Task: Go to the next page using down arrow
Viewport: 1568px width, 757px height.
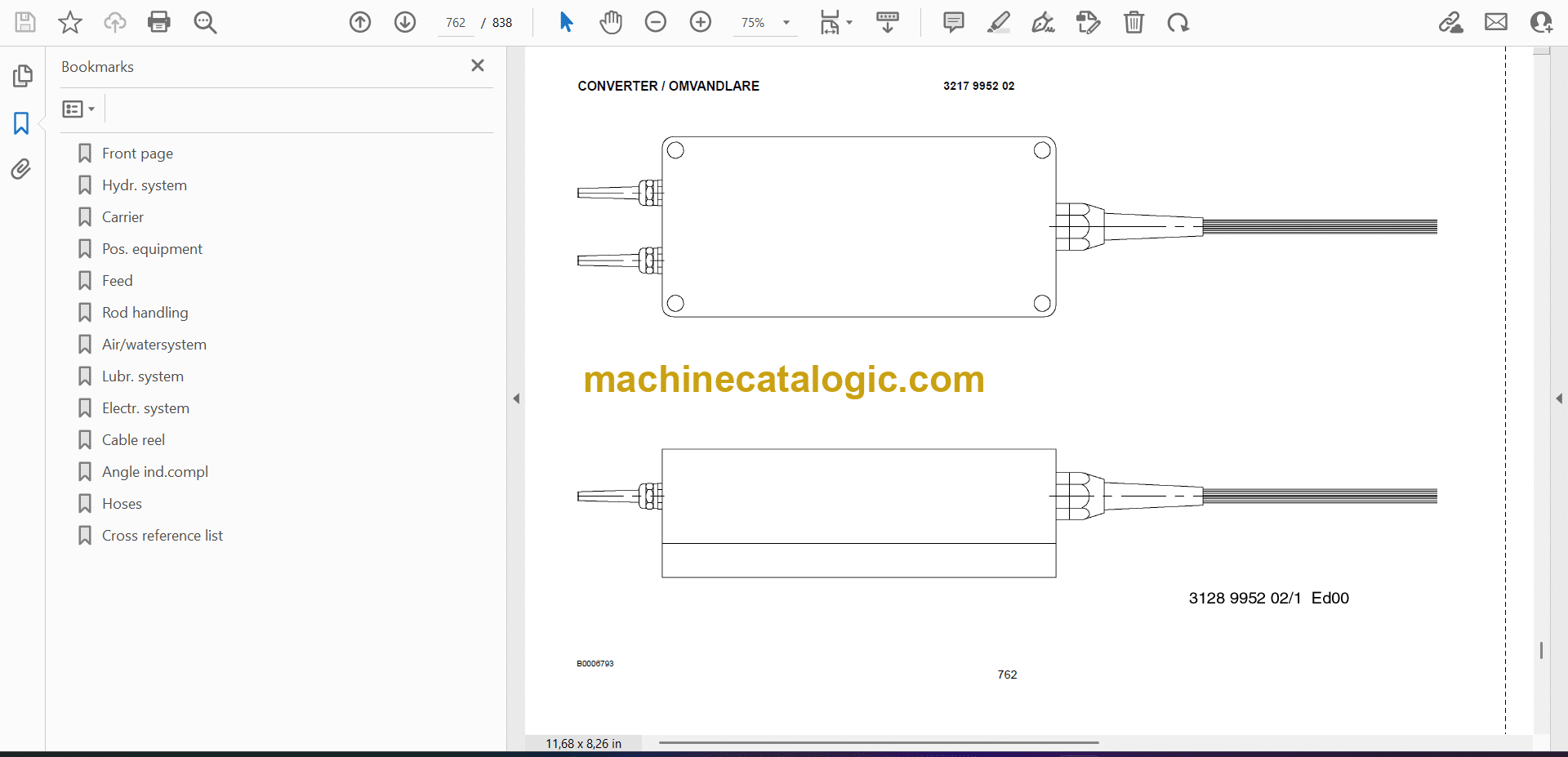Action: 405,22
